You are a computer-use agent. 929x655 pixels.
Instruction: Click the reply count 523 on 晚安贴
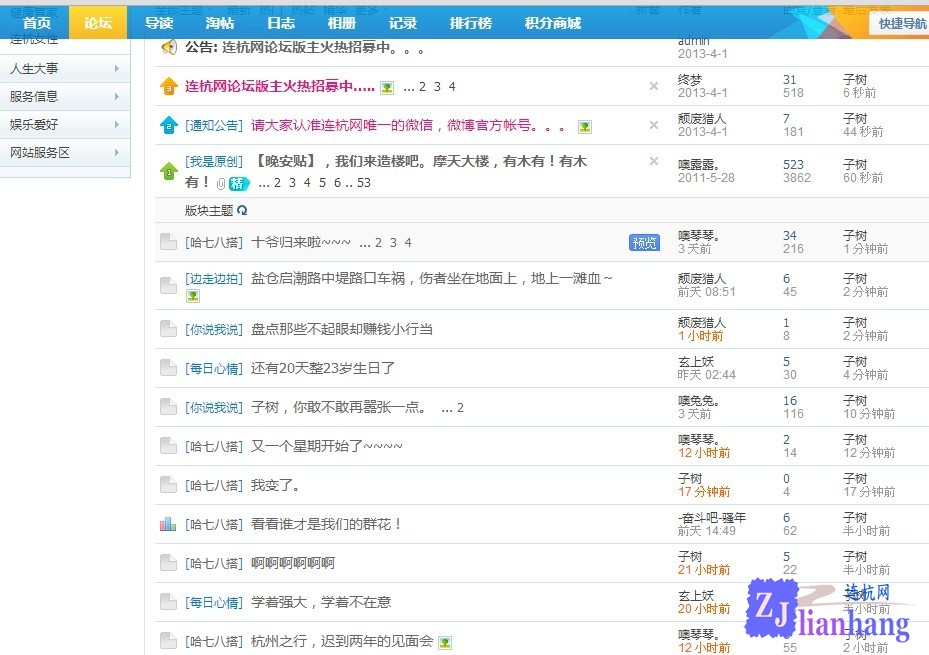(793, 165)
